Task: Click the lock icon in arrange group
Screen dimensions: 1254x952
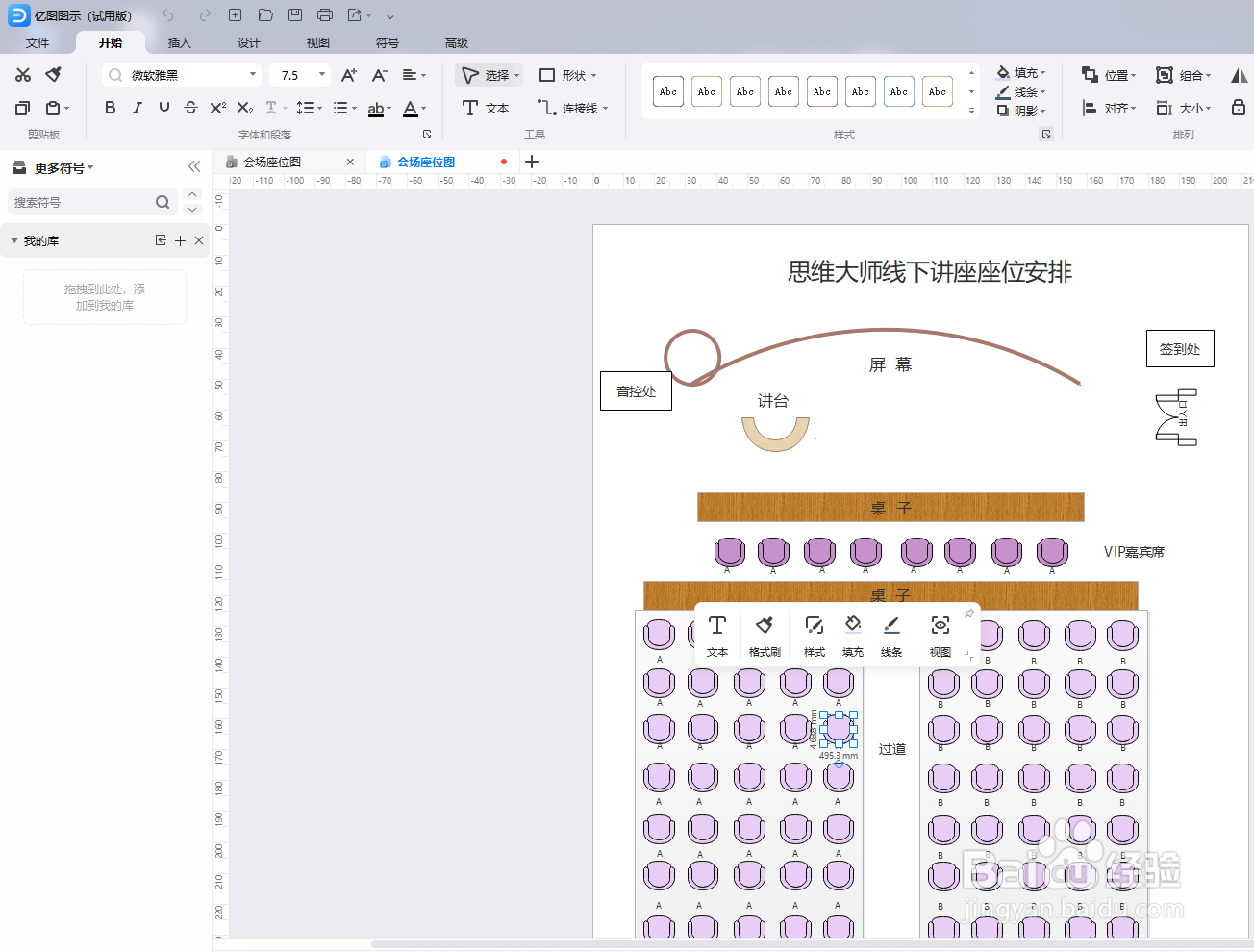Action: click(1239, 108)
